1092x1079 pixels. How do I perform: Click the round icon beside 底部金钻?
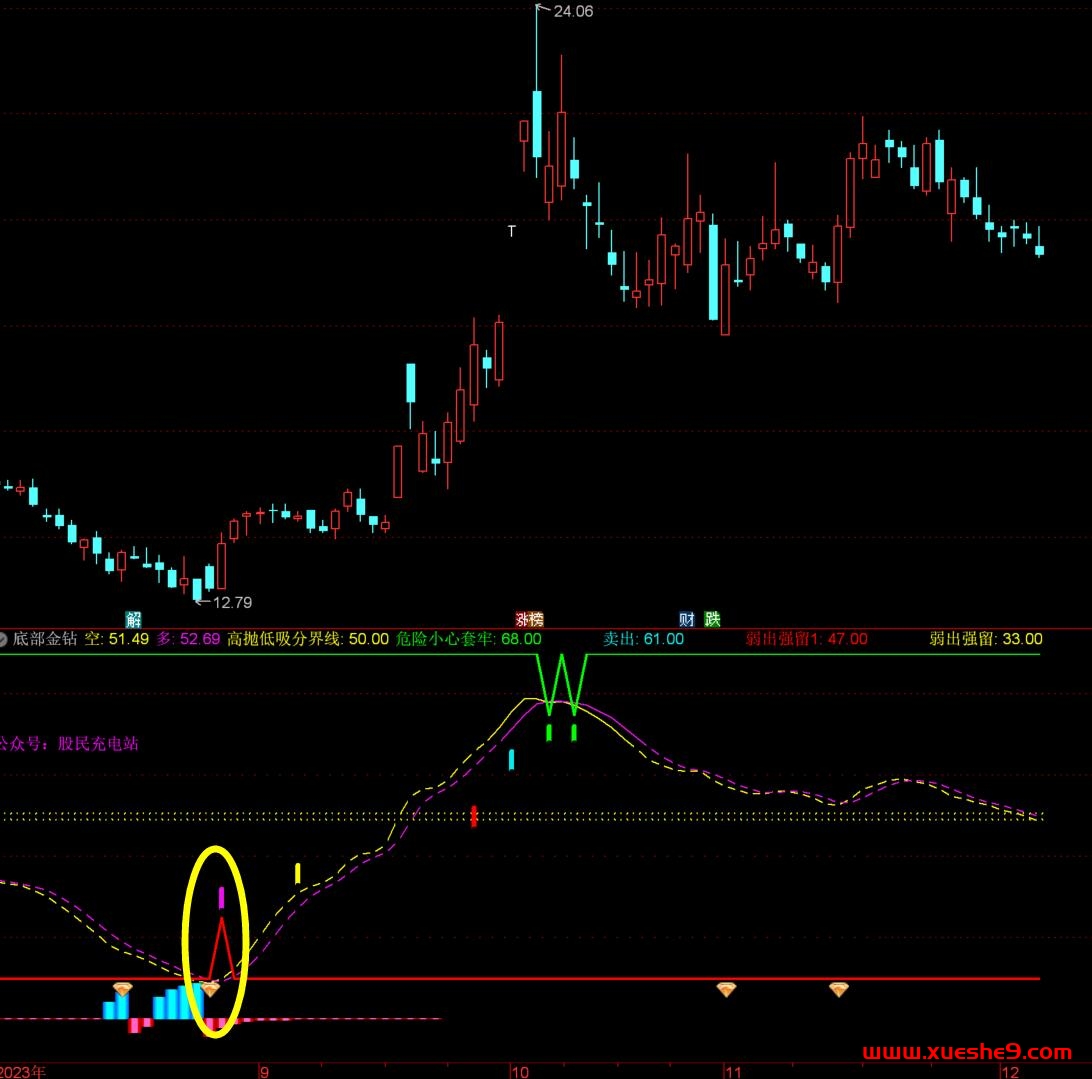point(4,639)
